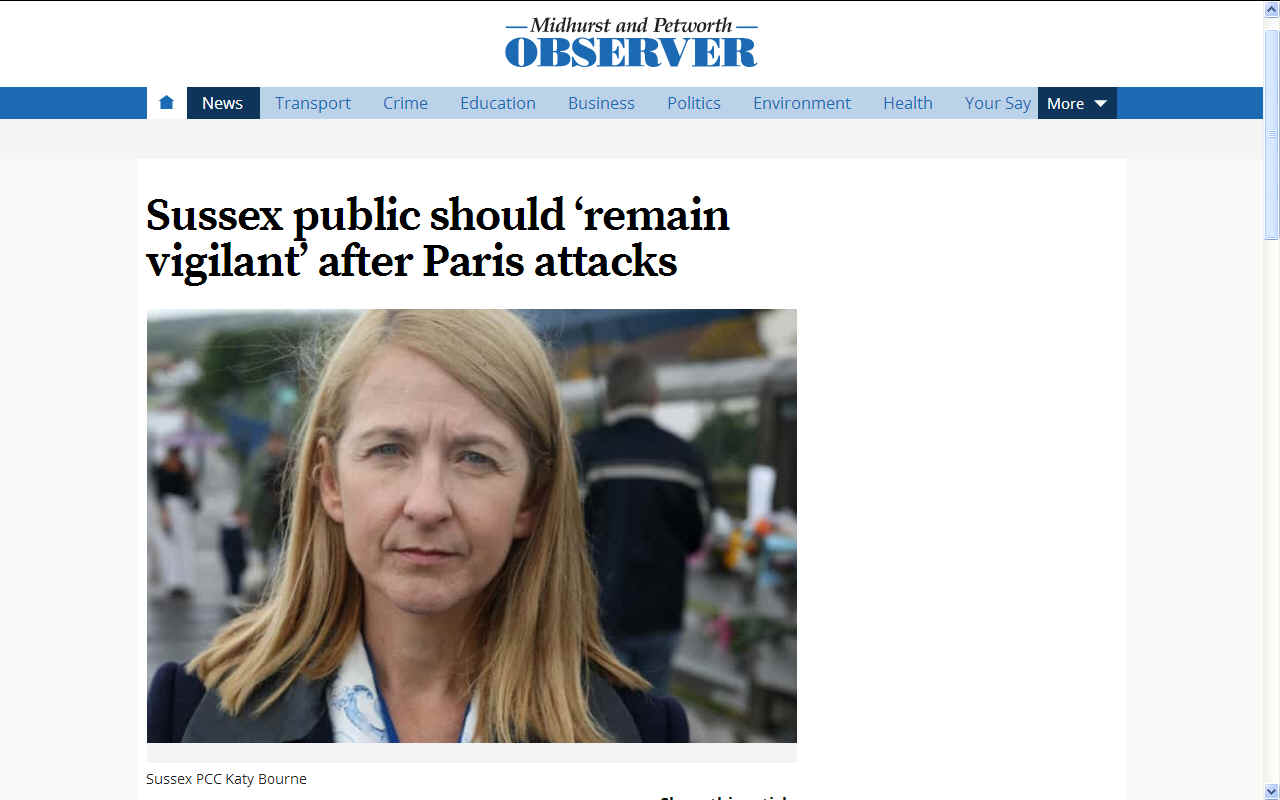Click the Sussex PCC Katy Bourne caption

[x=226, y=779]
